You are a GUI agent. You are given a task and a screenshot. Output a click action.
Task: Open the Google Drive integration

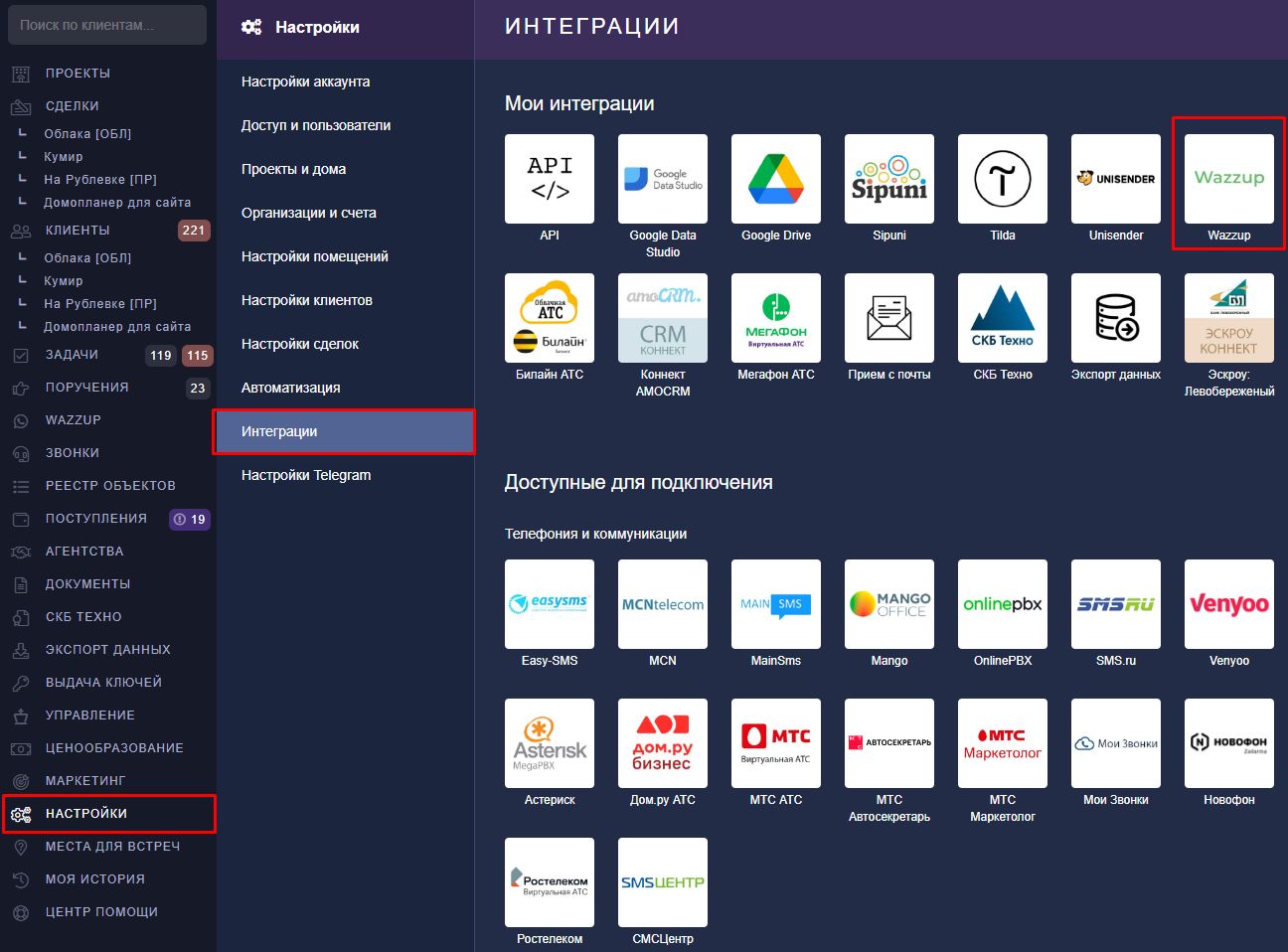point(776,179)
